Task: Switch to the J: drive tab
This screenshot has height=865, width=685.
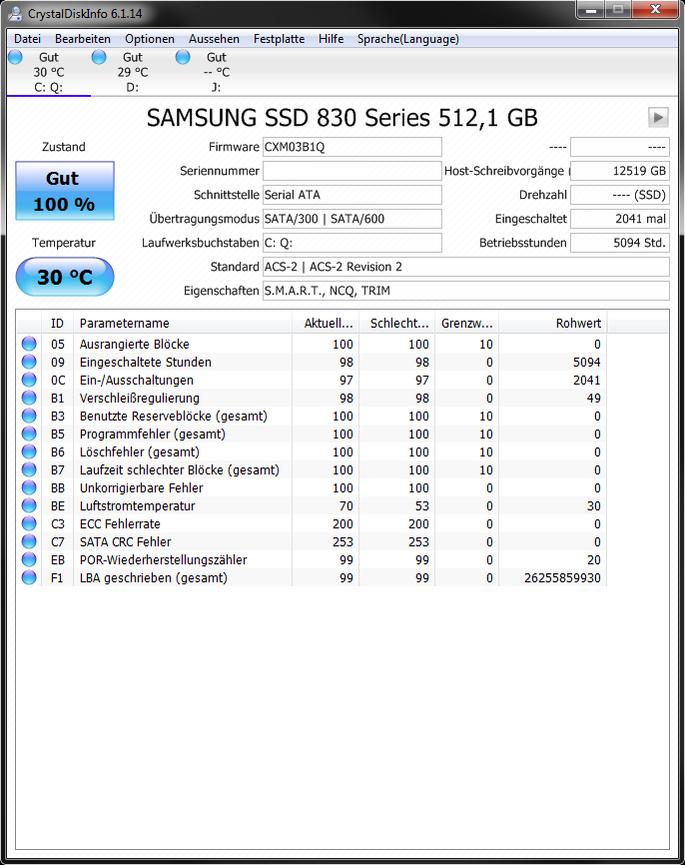Action: [216, 72]
